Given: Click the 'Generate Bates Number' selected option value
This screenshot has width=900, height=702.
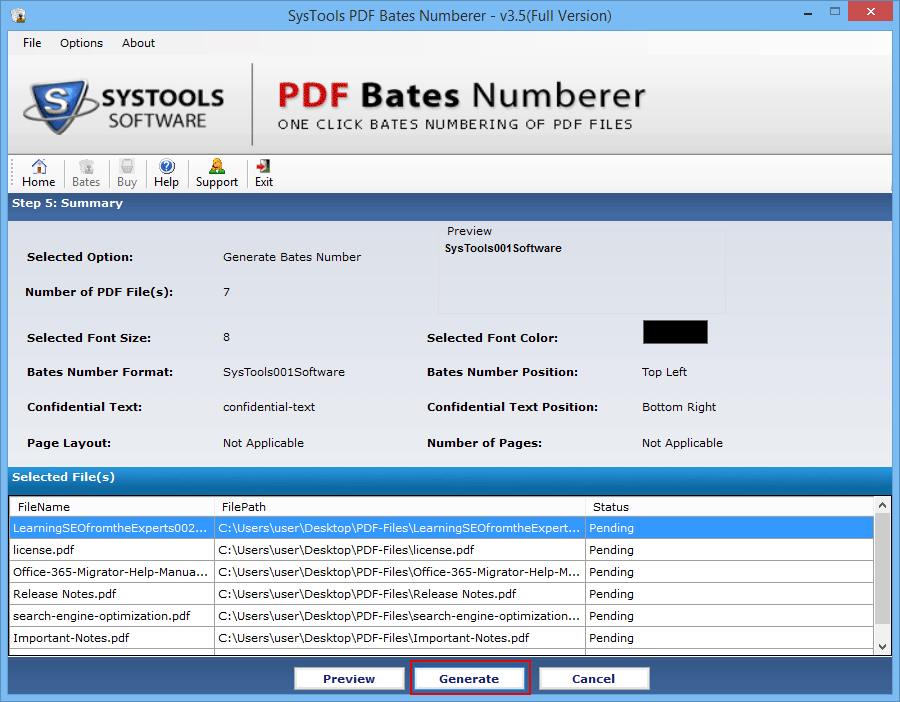Looking at the screenshot, I should click(292, 257).
